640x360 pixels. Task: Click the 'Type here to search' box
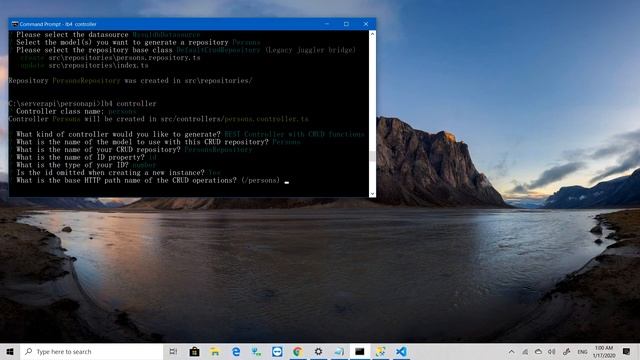tap(91, 351)
